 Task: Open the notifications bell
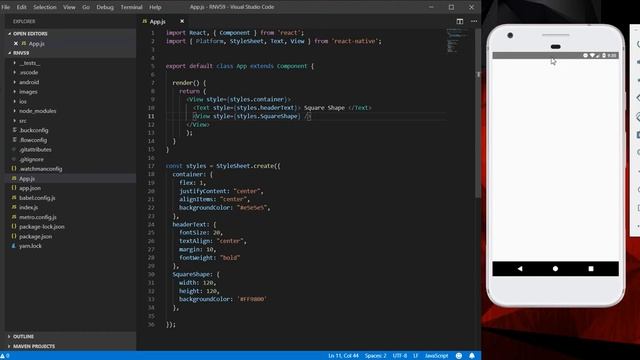(x=472, y=356)
